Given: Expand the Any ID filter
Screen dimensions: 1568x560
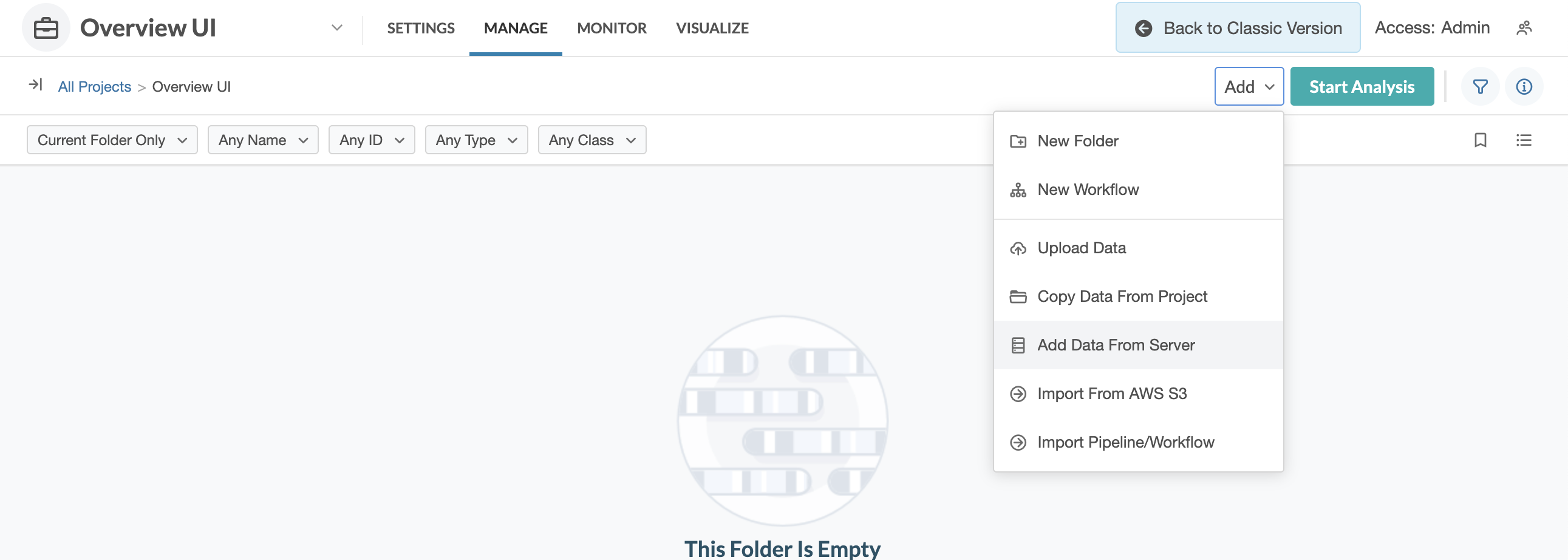Looking at the screenshot, I should 371,140.
